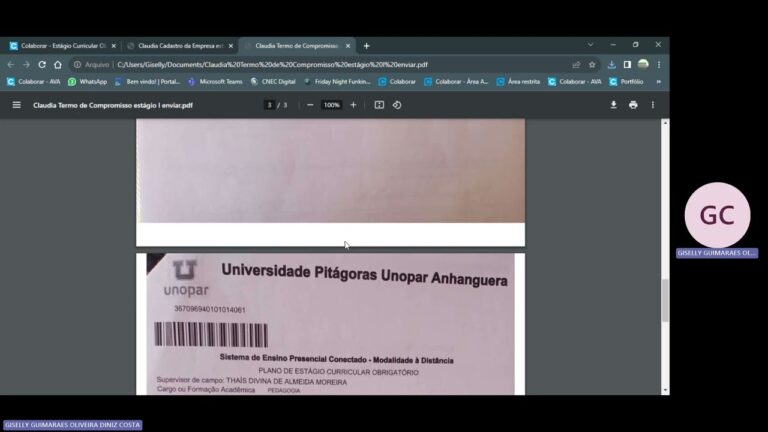Edit the 100% zoom level field
The height and width of the screenshot is (432, 768).
point(332,105)
